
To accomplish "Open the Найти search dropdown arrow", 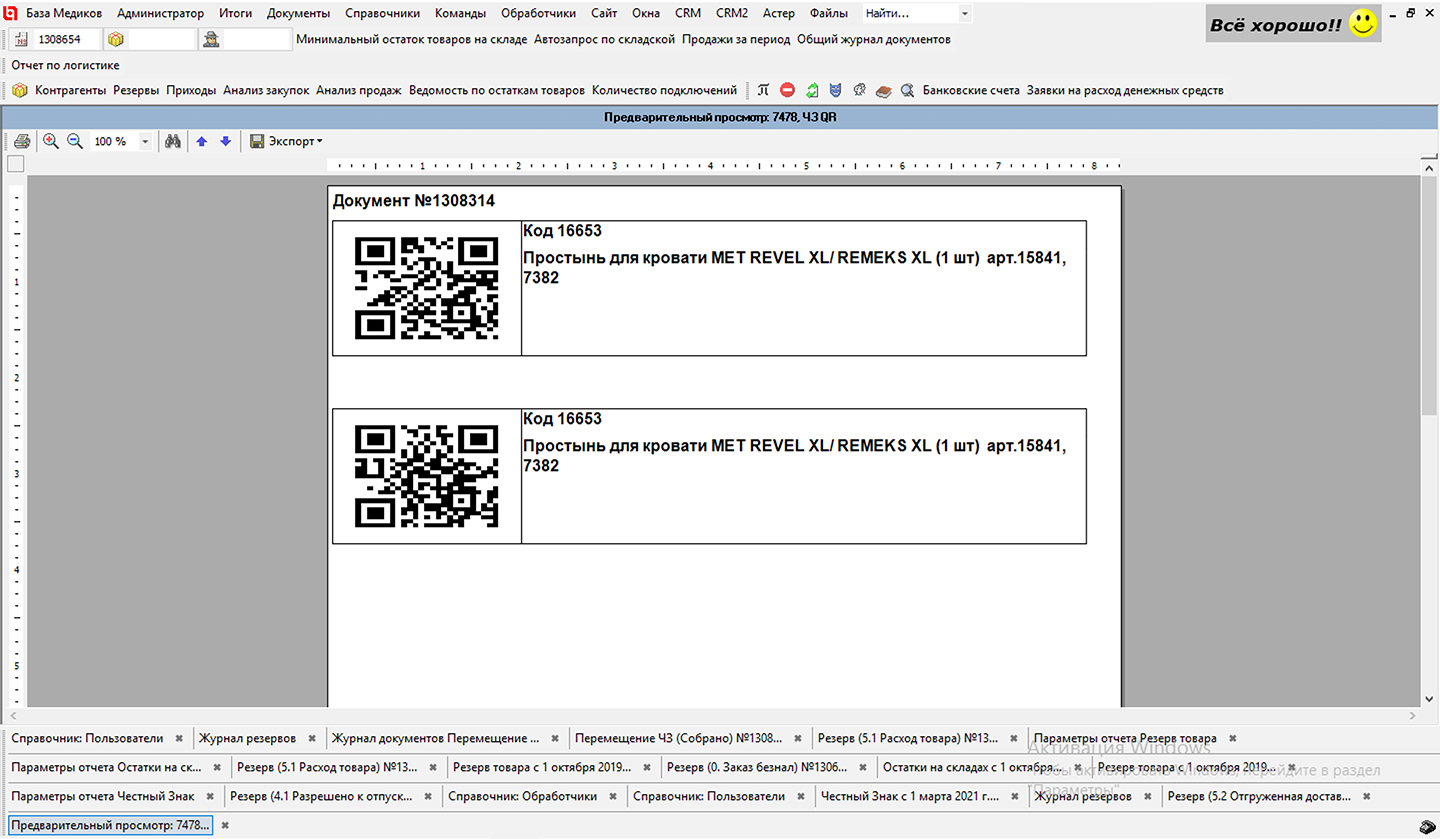I will [x=964, y=14].
